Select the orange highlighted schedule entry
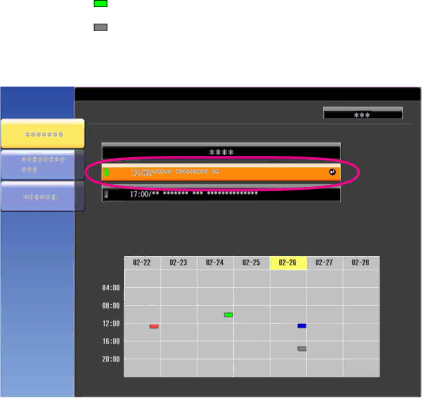 coord(221,172)
